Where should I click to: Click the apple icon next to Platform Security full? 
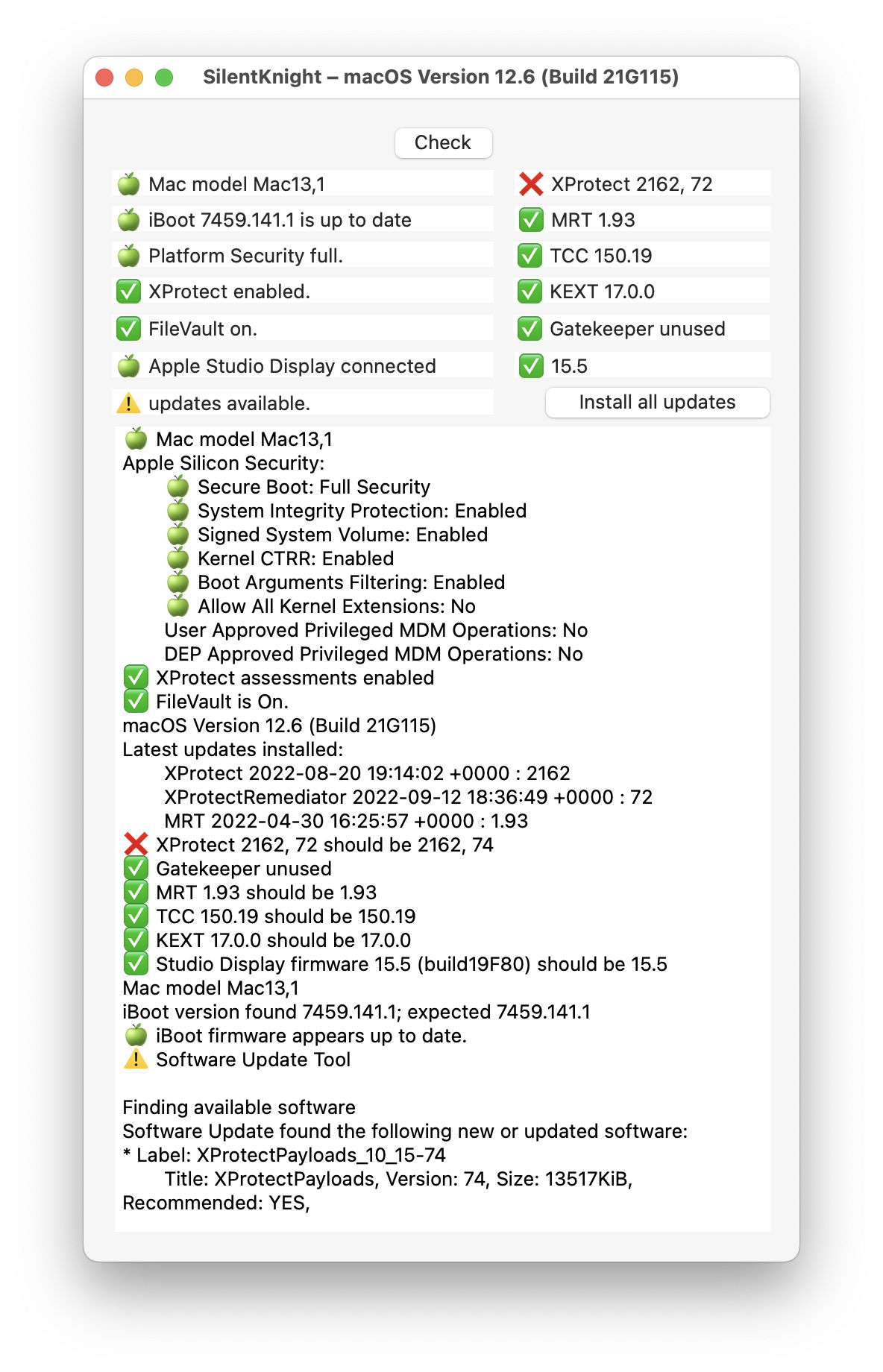pos(129,256)
